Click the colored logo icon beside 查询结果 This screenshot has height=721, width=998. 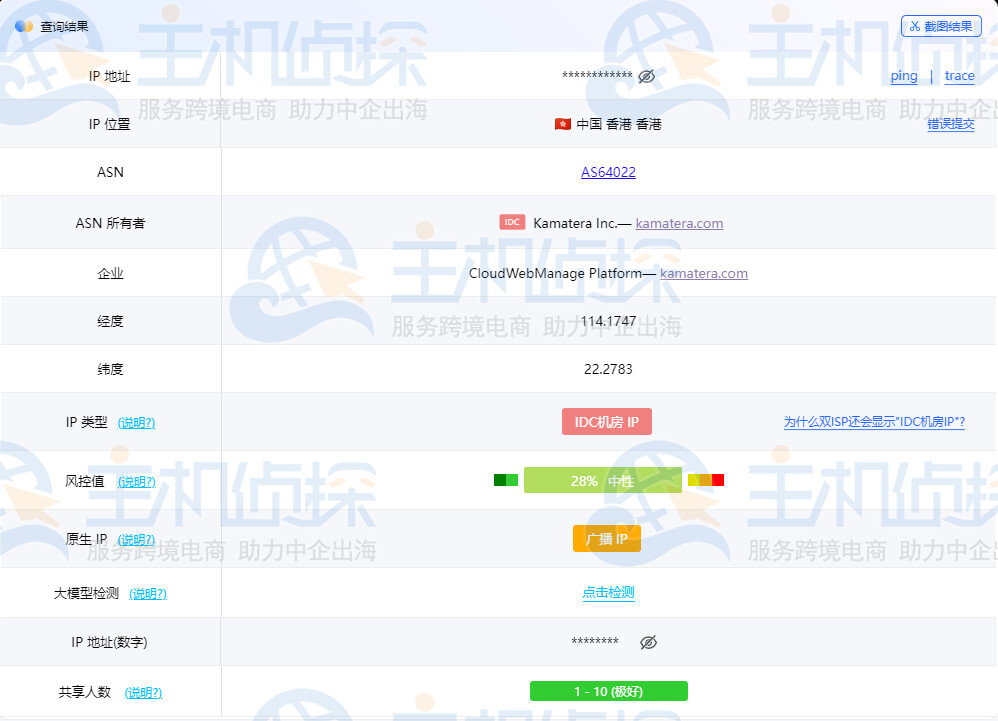pyautogui.click(x=25, y=25)
